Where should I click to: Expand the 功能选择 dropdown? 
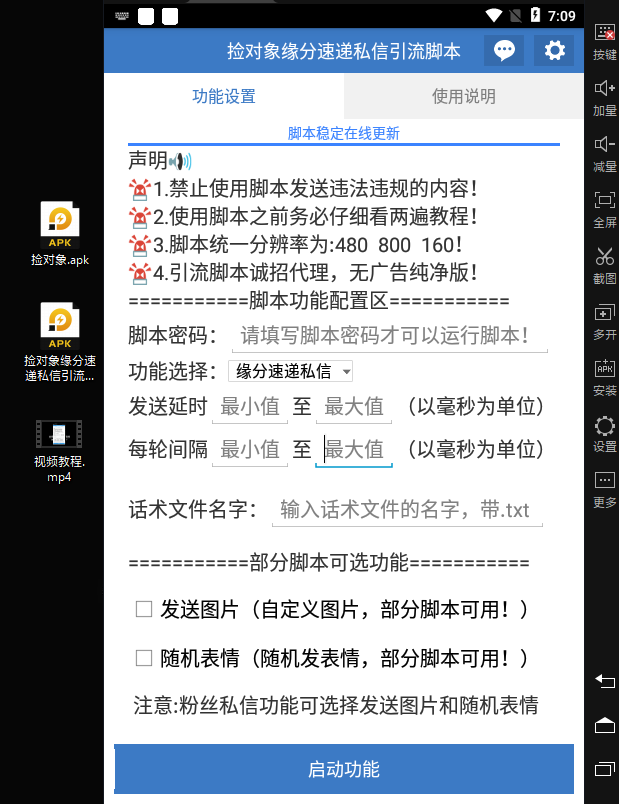pos(291,372)
